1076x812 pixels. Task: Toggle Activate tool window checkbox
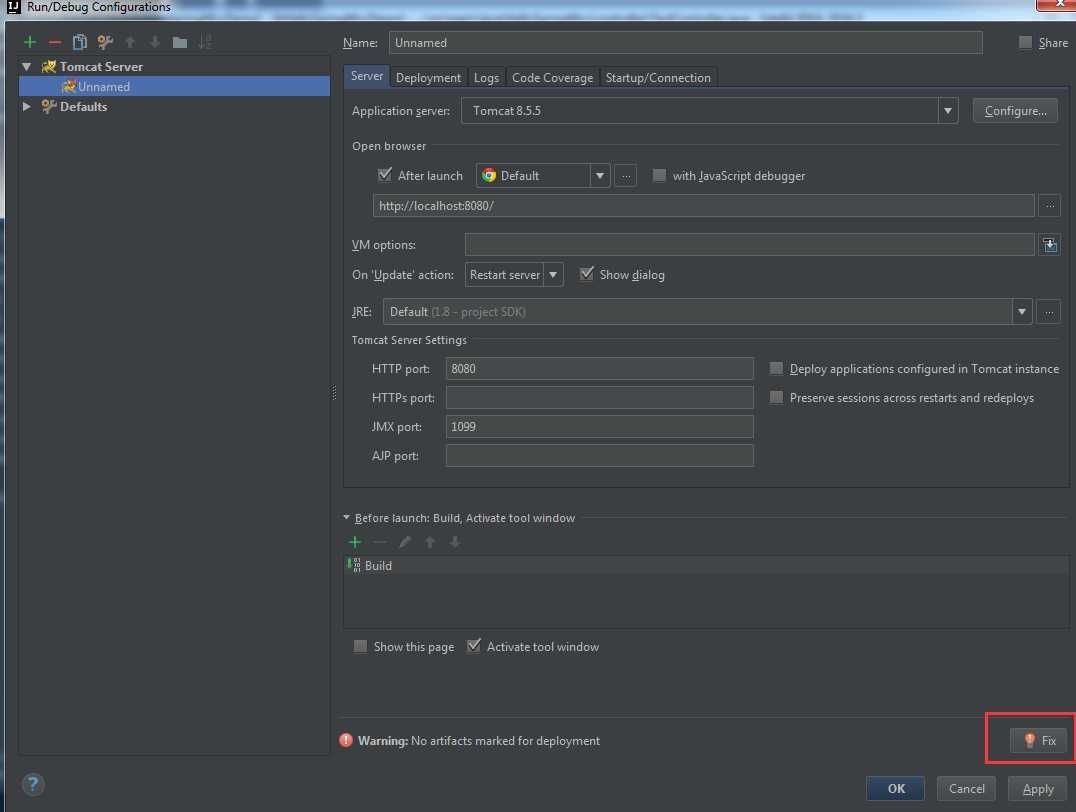tap(473, 646)
